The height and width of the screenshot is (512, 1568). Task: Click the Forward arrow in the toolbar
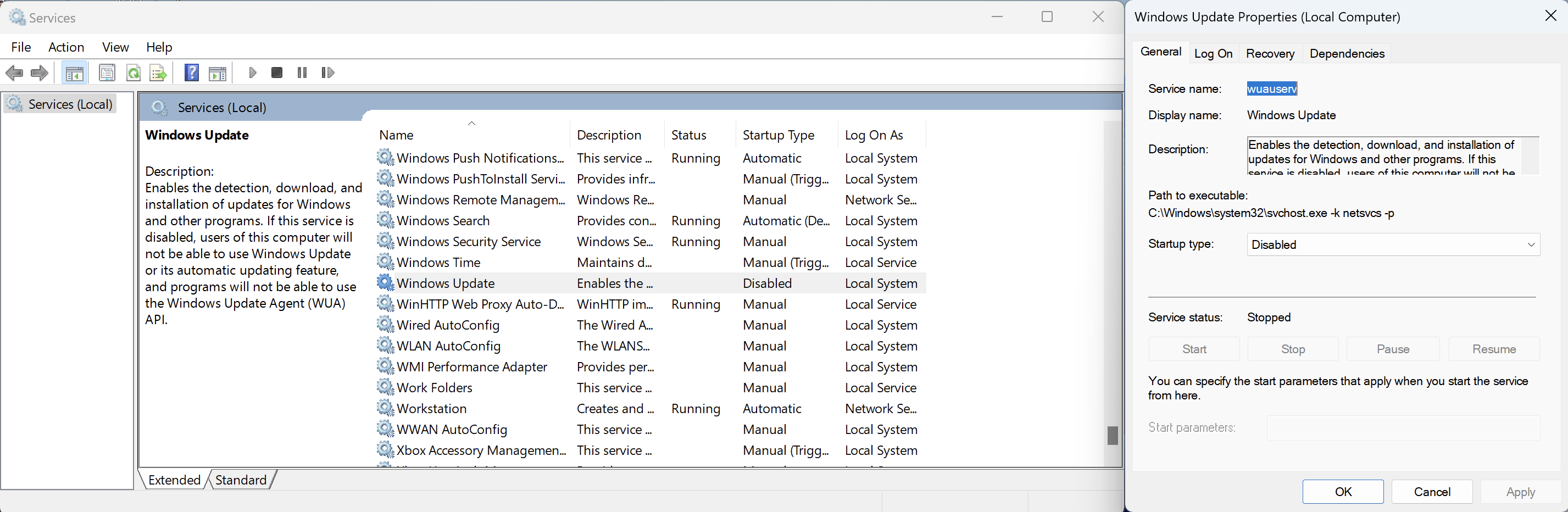click(40, 73)
